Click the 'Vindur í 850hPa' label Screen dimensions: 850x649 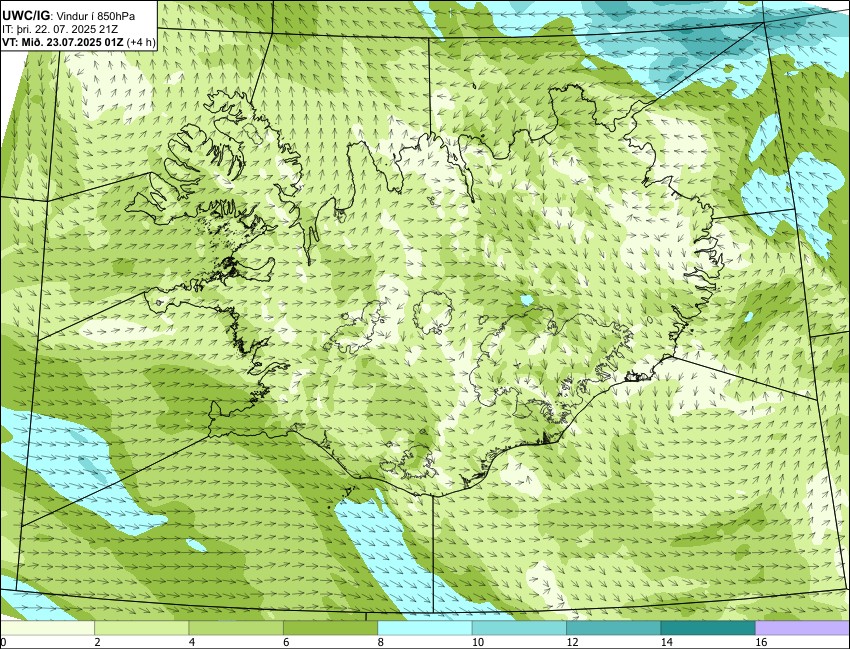click(x=96, y=17)
